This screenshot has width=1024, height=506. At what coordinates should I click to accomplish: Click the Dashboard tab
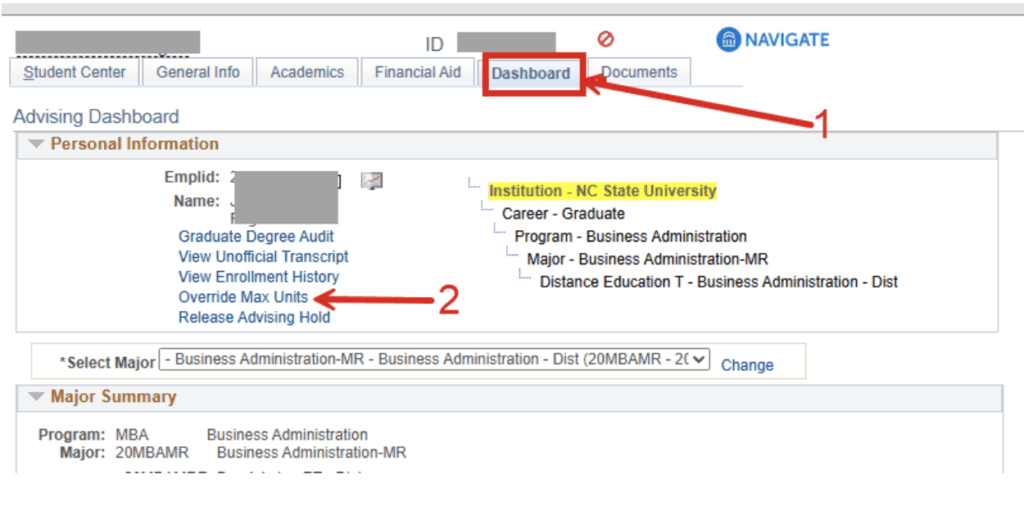click(x=531, y=73)
